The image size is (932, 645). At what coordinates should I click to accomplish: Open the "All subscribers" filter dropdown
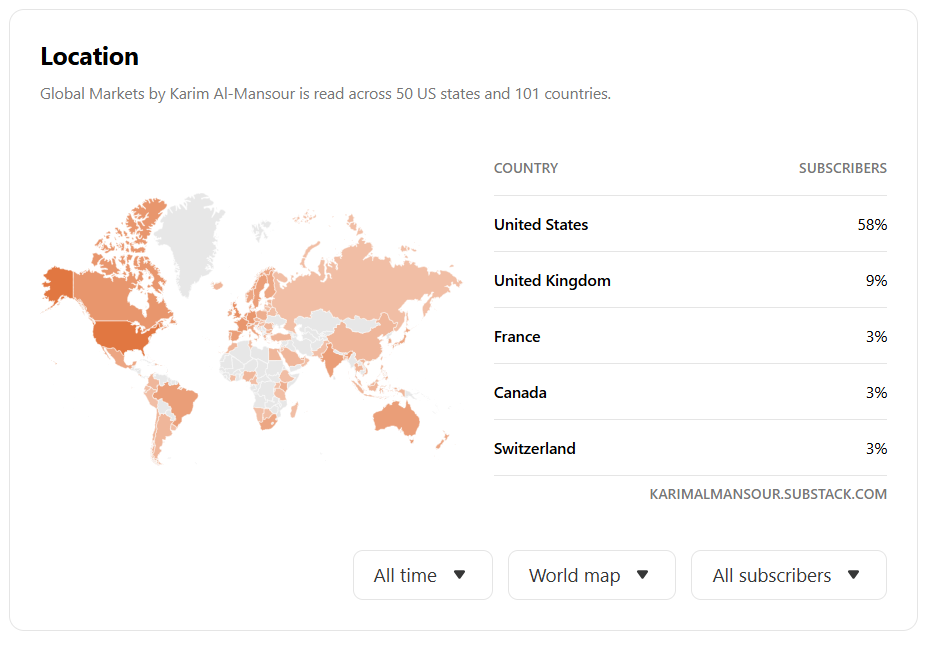788,575
